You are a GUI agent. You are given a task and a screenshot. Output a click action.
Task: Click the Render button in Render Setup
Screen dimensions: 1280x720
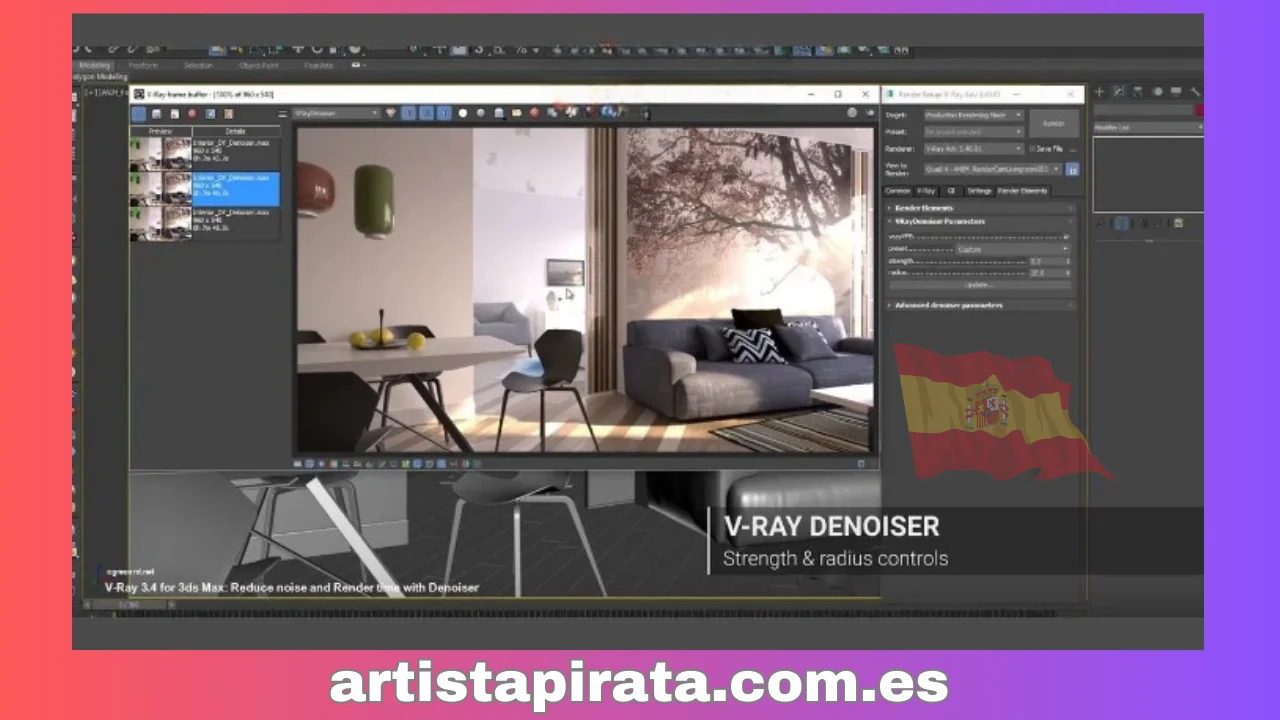pyautogui.click(x=1054, y=123)
